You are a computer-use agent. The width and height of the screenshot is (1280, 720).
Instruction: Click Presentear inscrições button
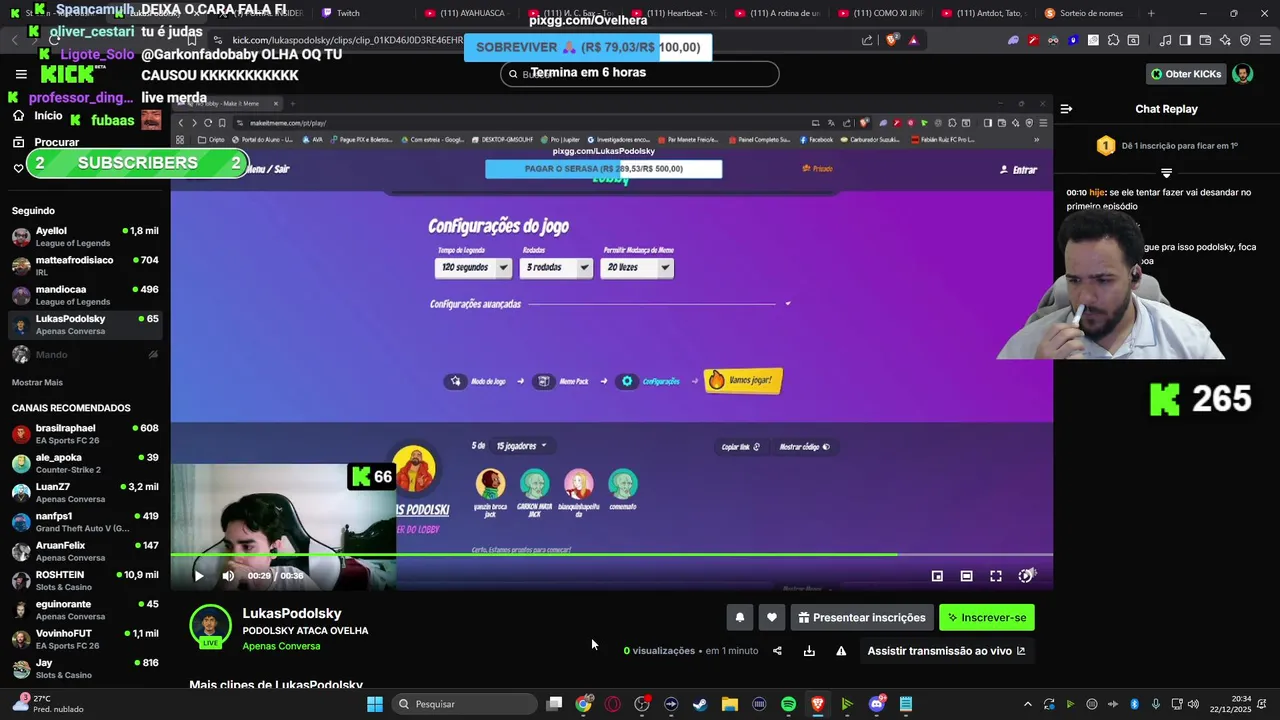tap(862, 618)
